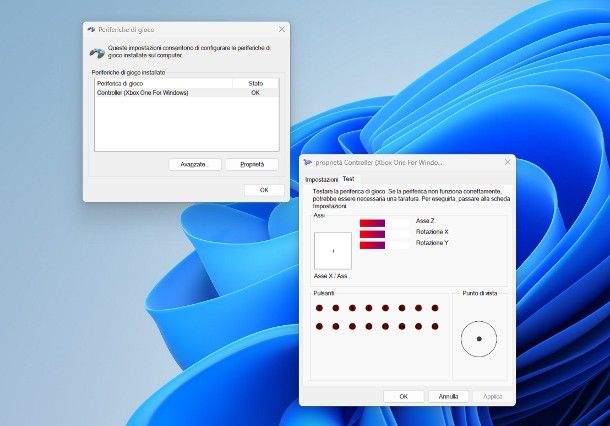Click the Asse X / Asse Y crosshair box
610x426 pixels.
[333, 251]
